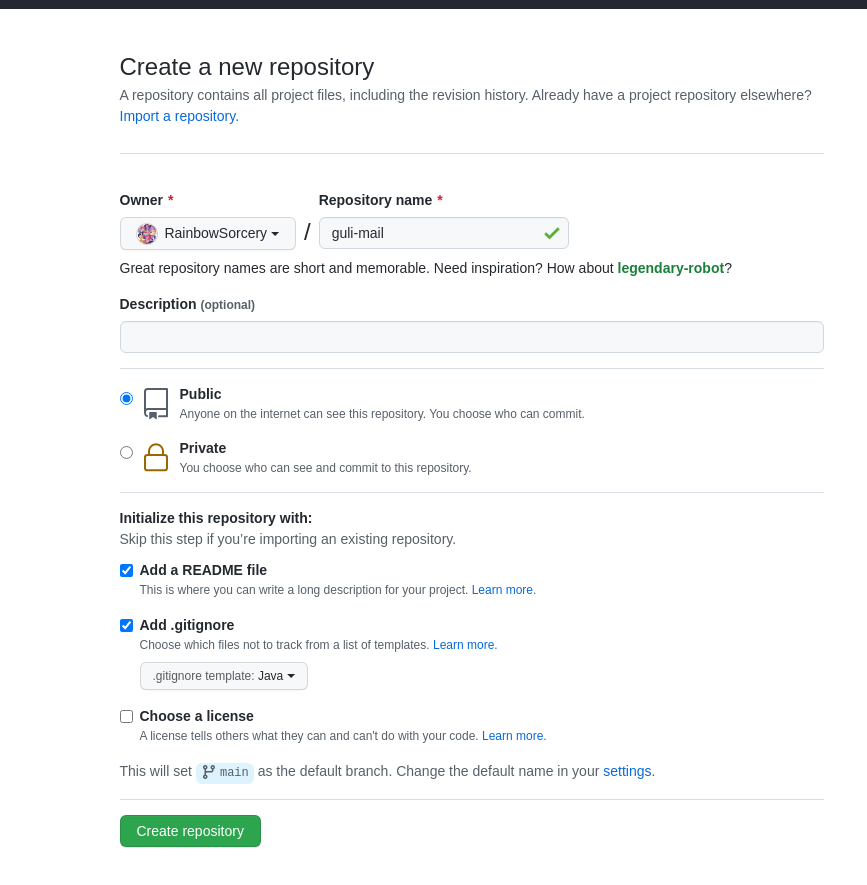Click the Public repository book icon
The width and height of the screenshot is (867, 885).
(x=156, y=403)
